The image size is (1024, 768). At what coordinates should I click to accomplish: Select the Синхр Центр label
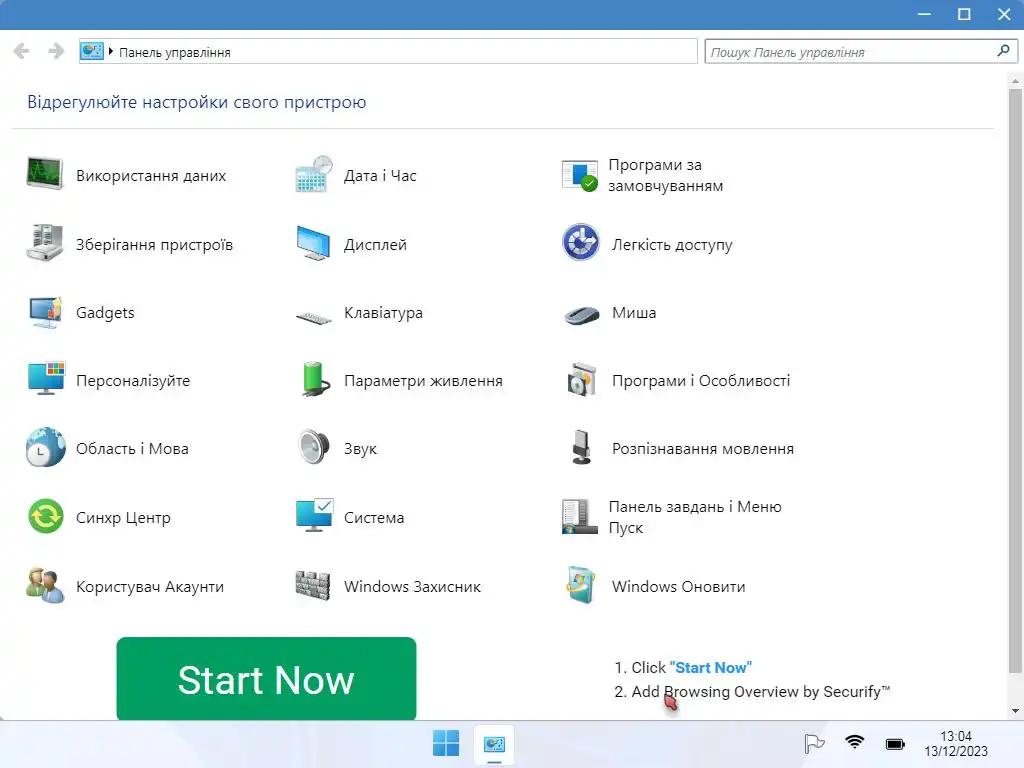[123, 518]
